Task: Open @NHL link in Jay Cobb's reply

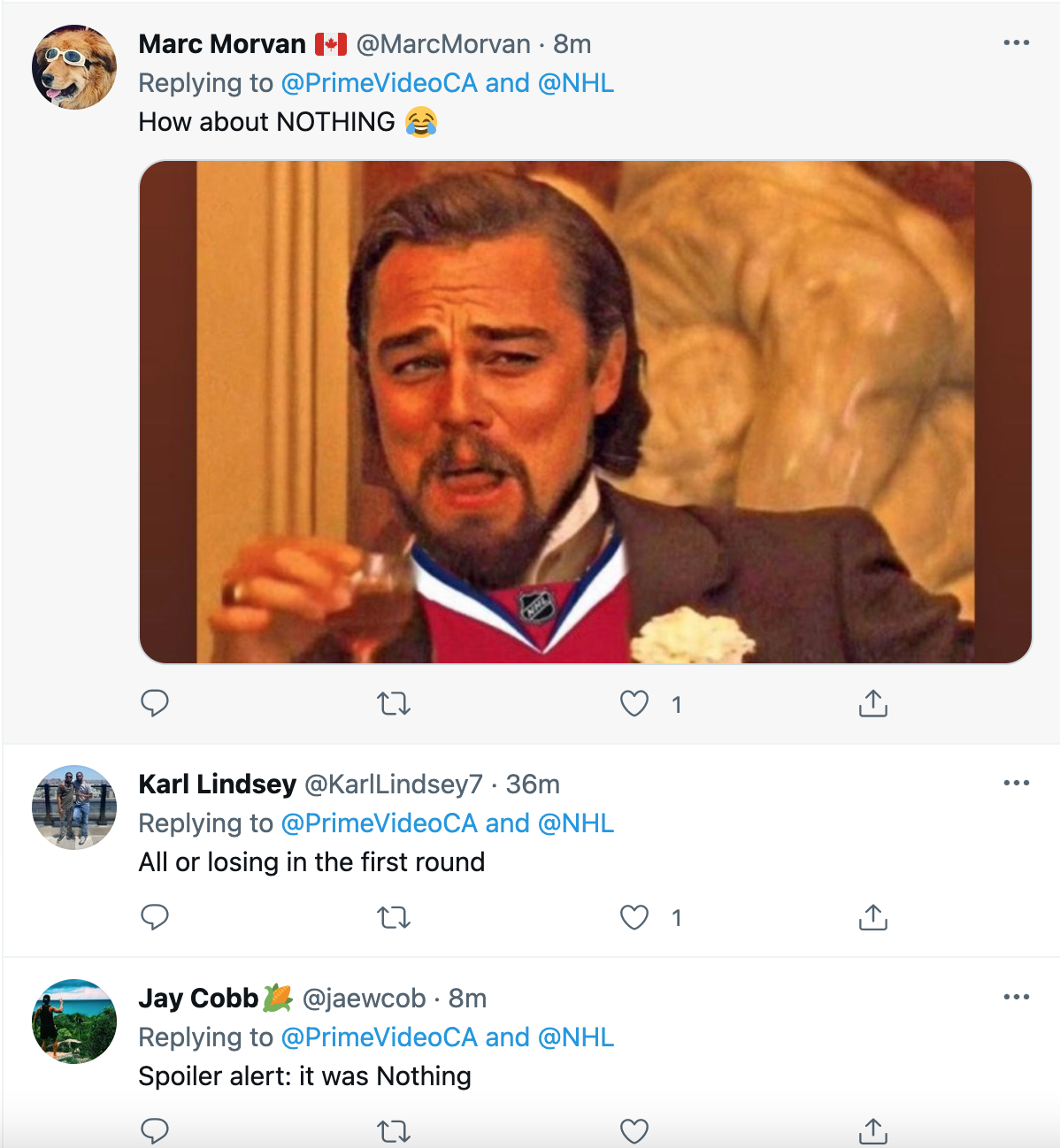Action: (x=576, y=1037)
